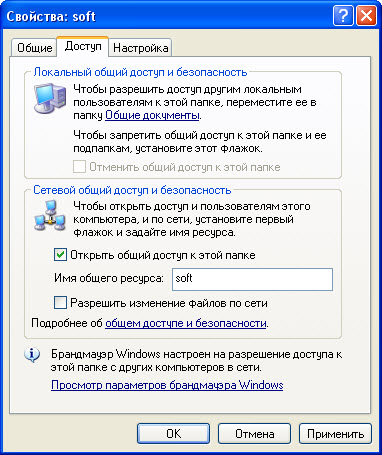Viewport: 382px width, 455px height.
Task: Open Просмотр параметров брандмауэра Windows link
Action: pyautogui.click(x=167, y=385)
